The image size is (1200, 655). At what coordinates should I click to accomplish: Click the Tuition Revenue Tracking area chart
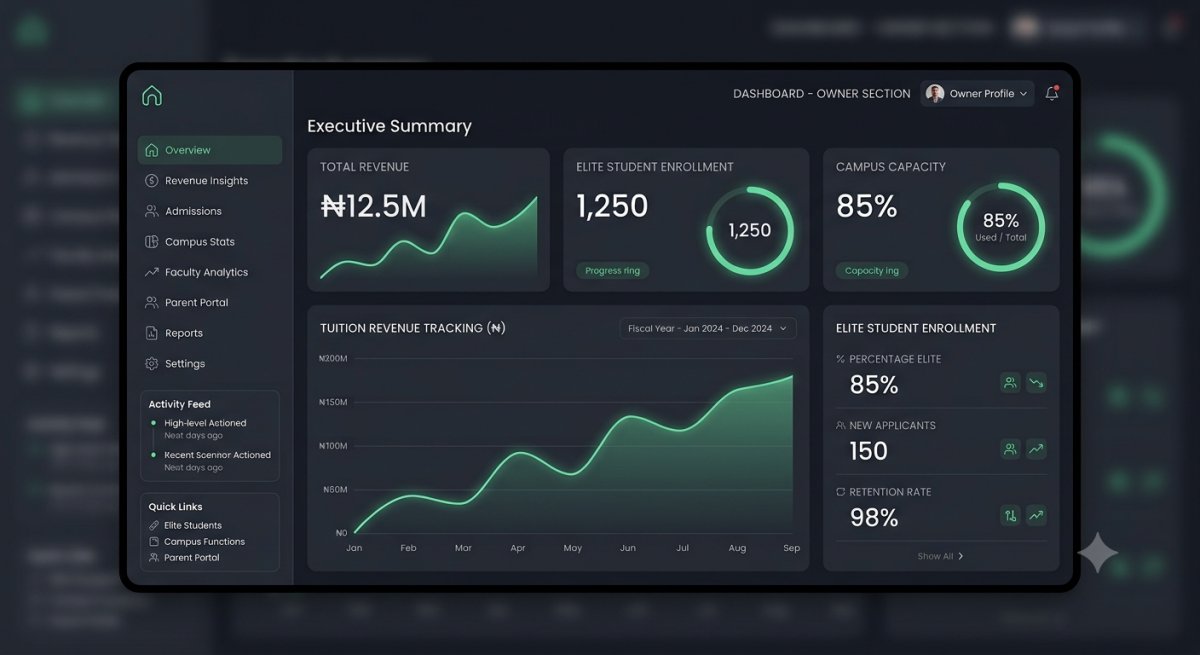574,455
